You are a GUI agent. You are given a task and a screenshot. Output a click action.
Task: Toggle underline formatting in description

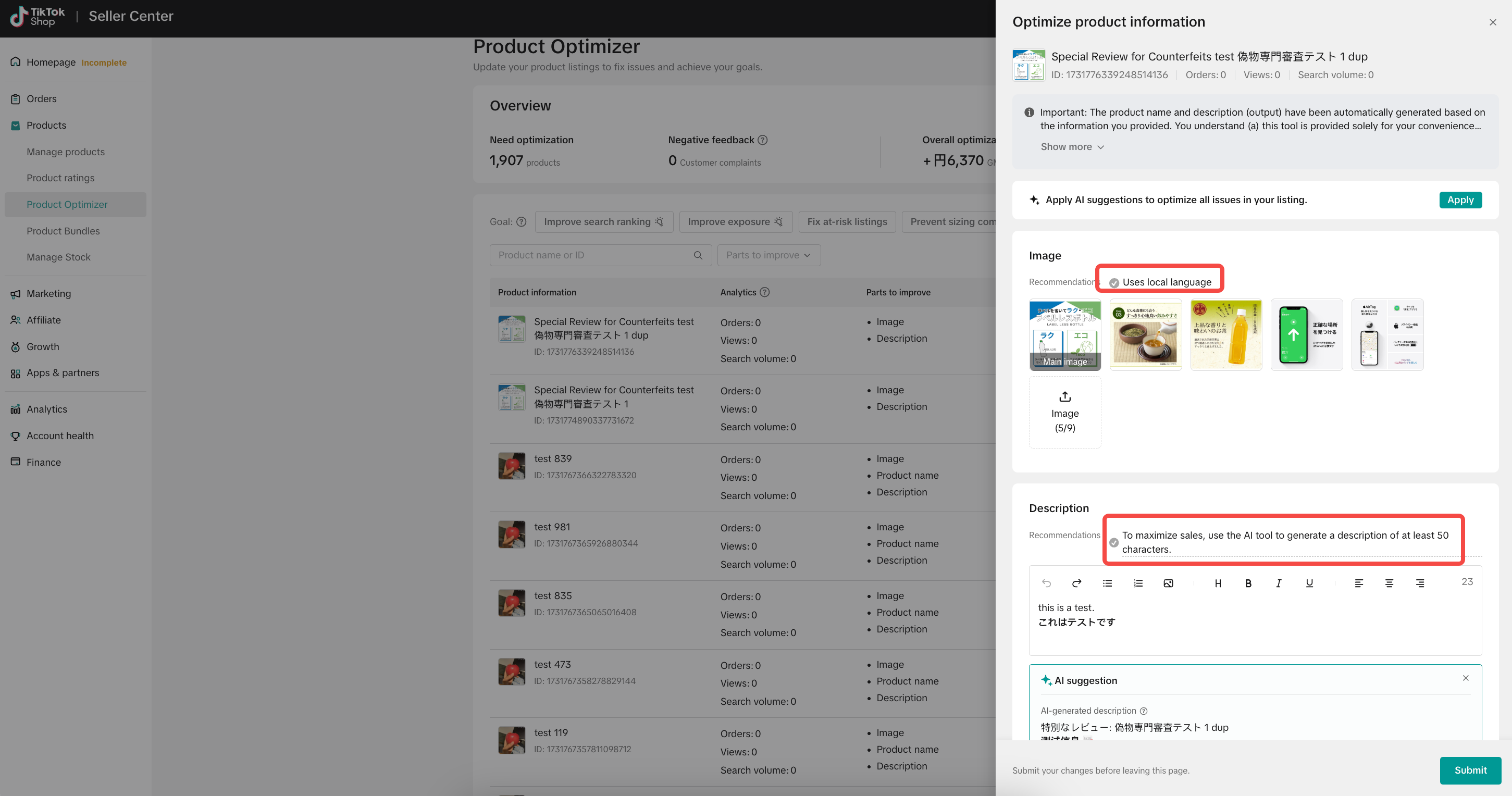coord(1309,583)
